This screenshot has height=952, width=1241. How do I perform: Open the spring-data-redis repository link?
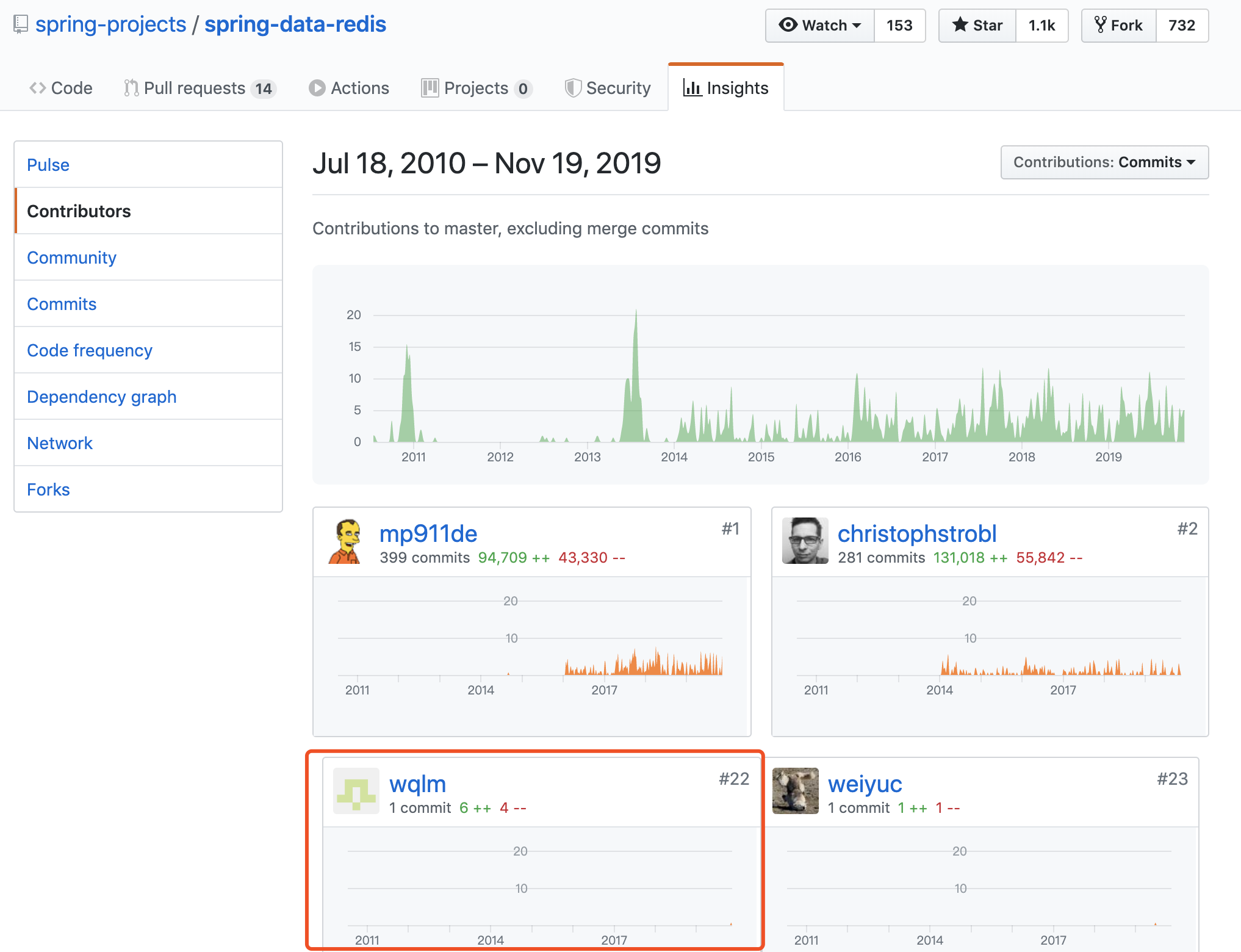(x=295, y=24)
